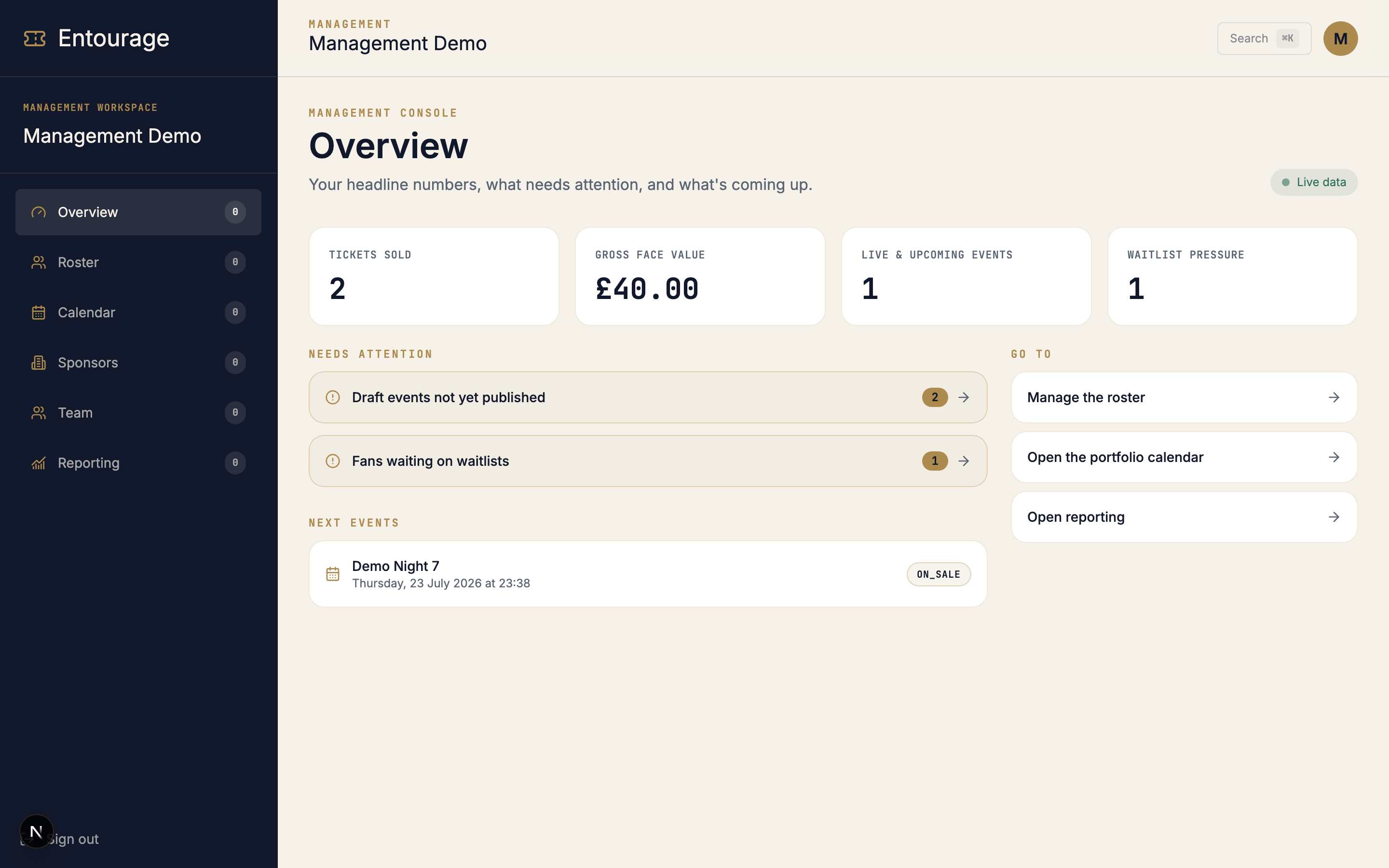Click the NEXT EVENTS section label
Image resolution: width=1389 pixels, height=868 pixels.
click(354, 523)
